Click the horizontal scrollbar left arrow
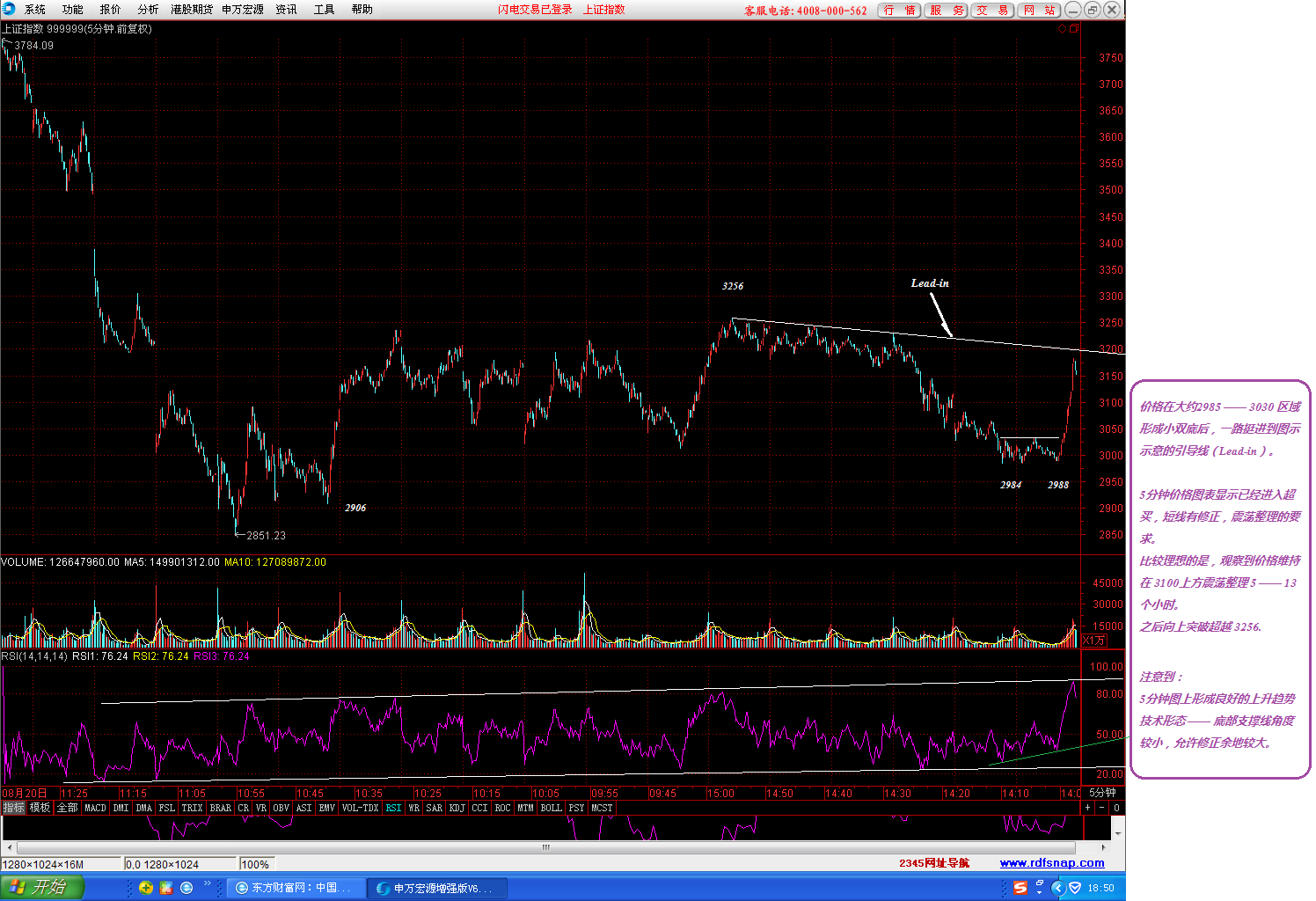Viewport: 1316px width, 901px height. [9, 847]
